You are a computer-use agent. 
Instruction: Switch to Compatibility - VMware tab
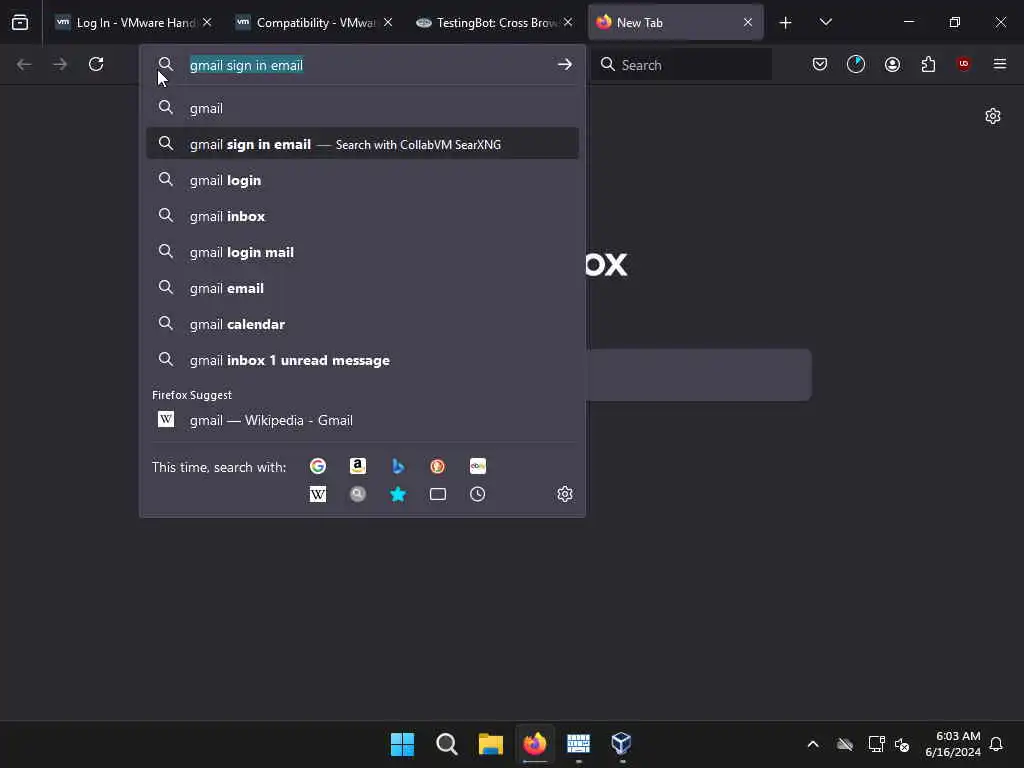314,22
